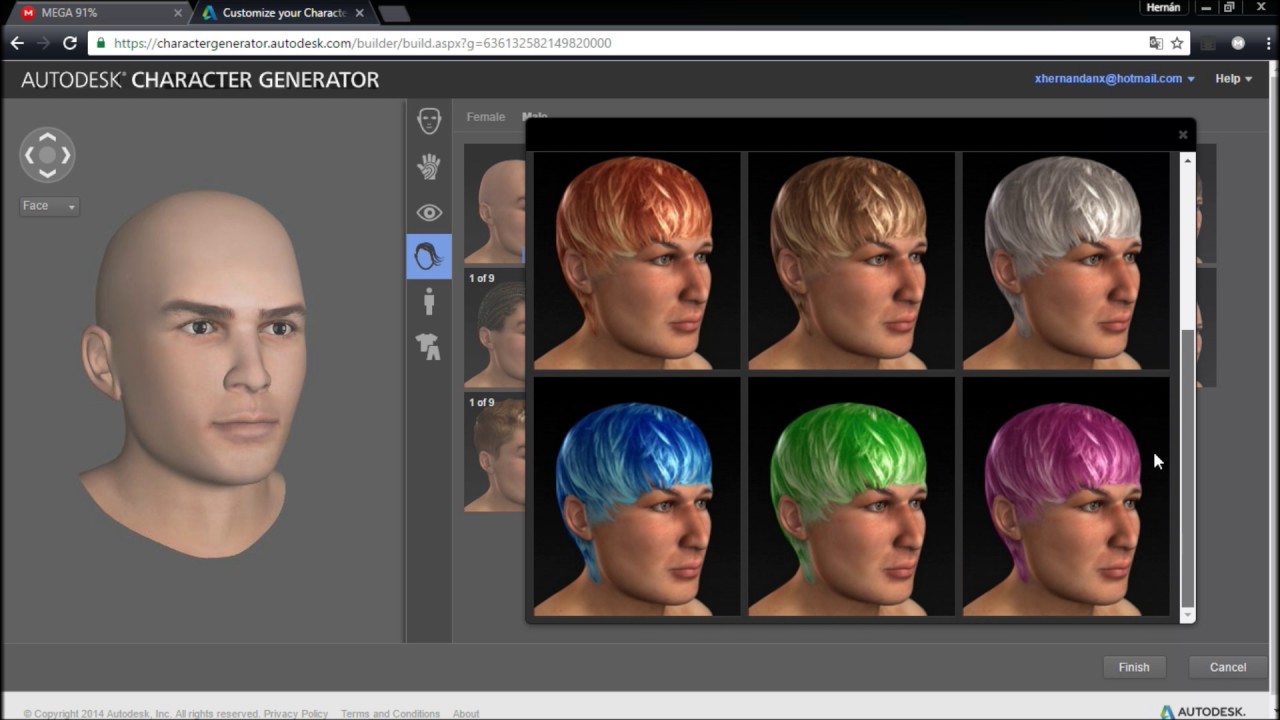Open the About link
This screenshot has width=1280, height=720.
click(x=466, y=714)
